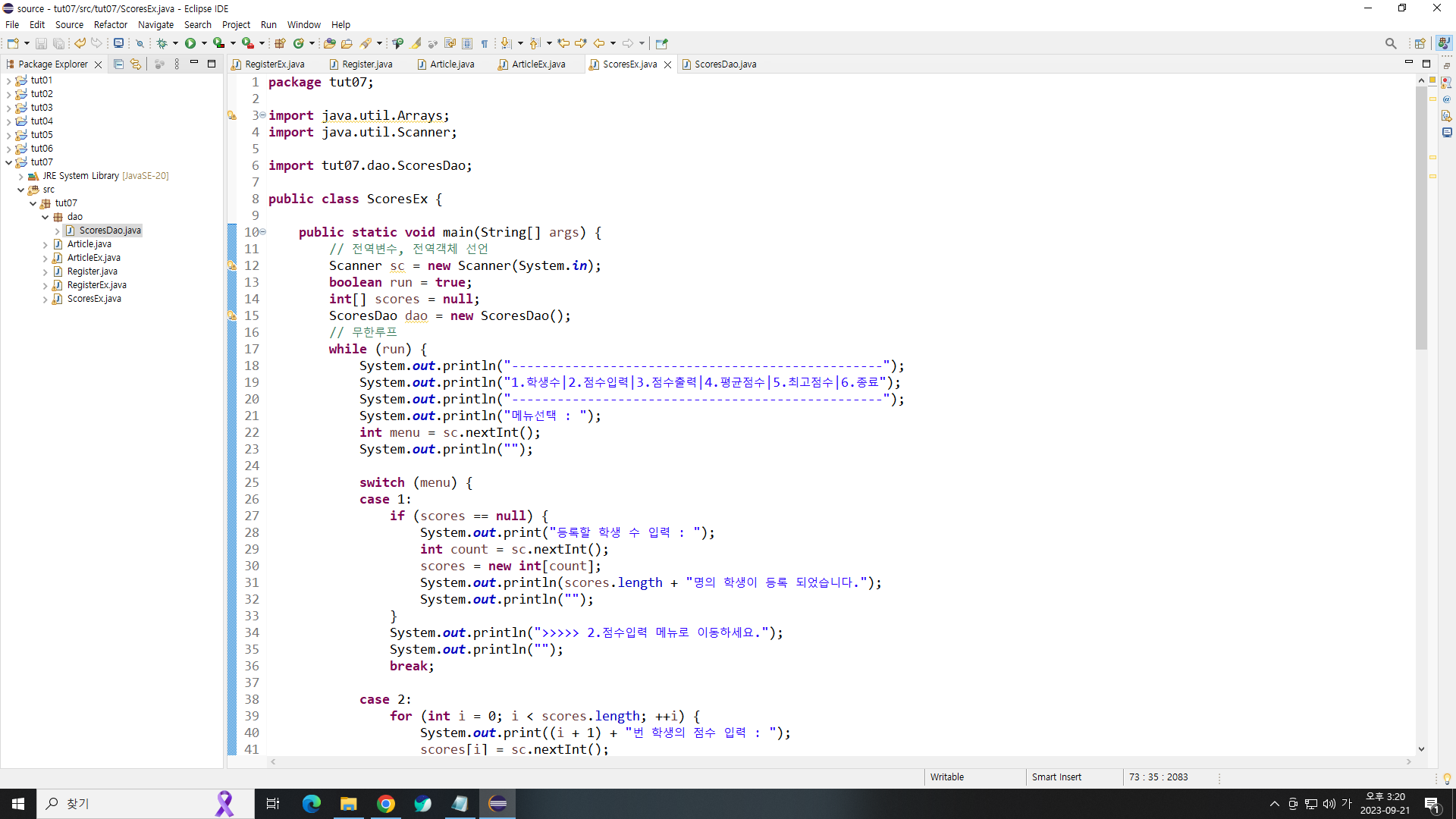The image size is (1456, 819).
Task: Select Article.java in Package Explorer
Action: pos(89,244)
